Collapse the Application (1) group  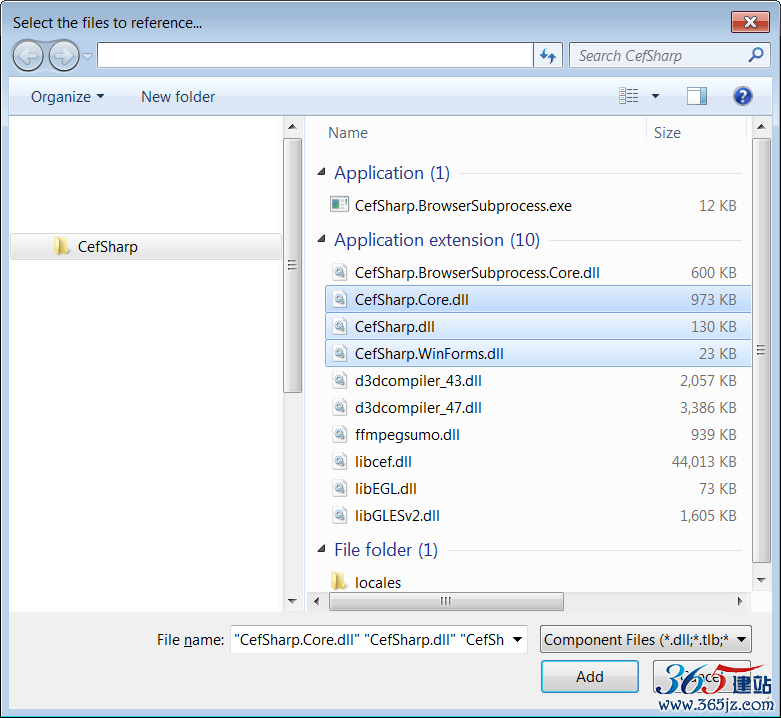pos(322,172)
